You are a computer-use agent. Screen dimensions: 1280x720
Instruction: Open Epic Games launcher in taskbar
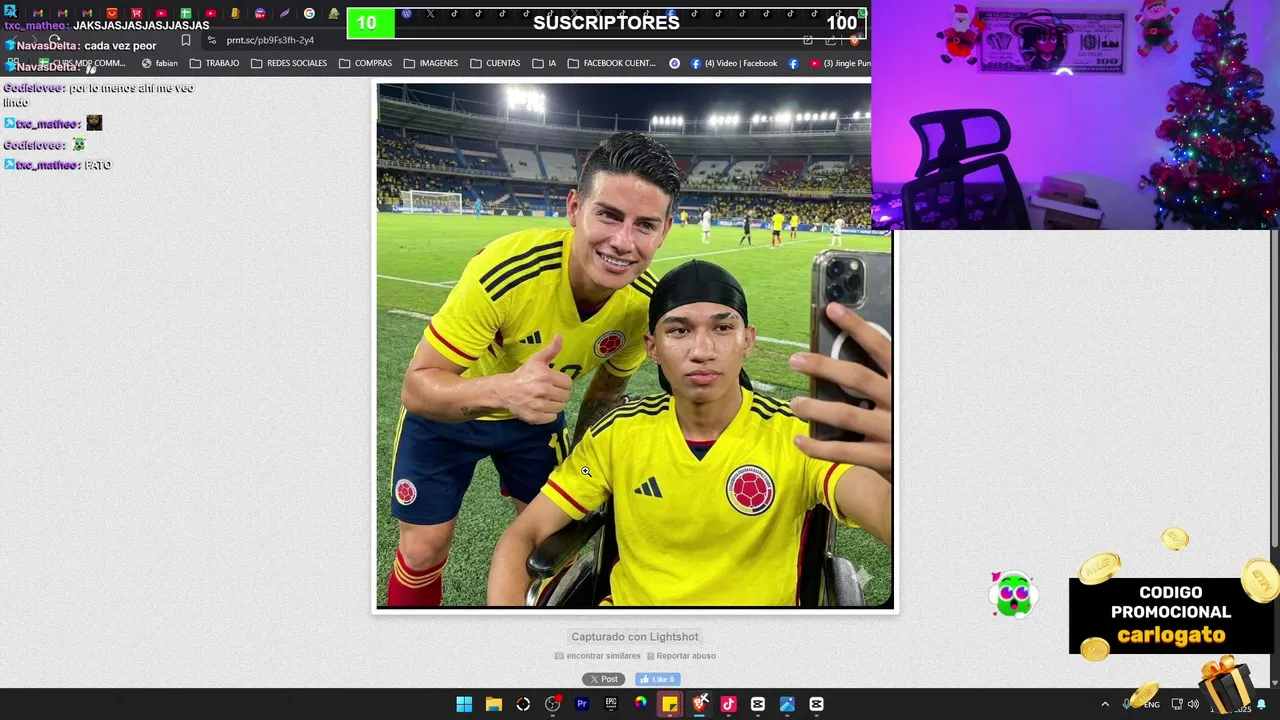click(x=611, y=704)
